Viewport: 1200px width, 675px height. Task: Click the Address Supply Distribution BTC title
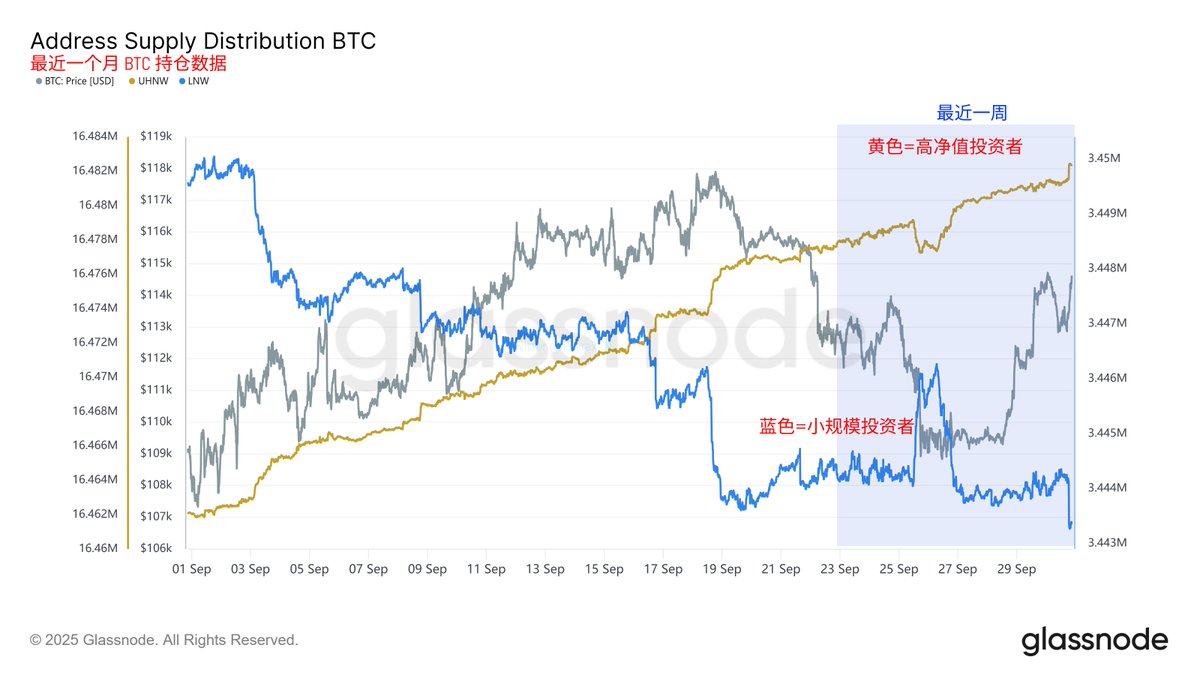coord(203,41)
